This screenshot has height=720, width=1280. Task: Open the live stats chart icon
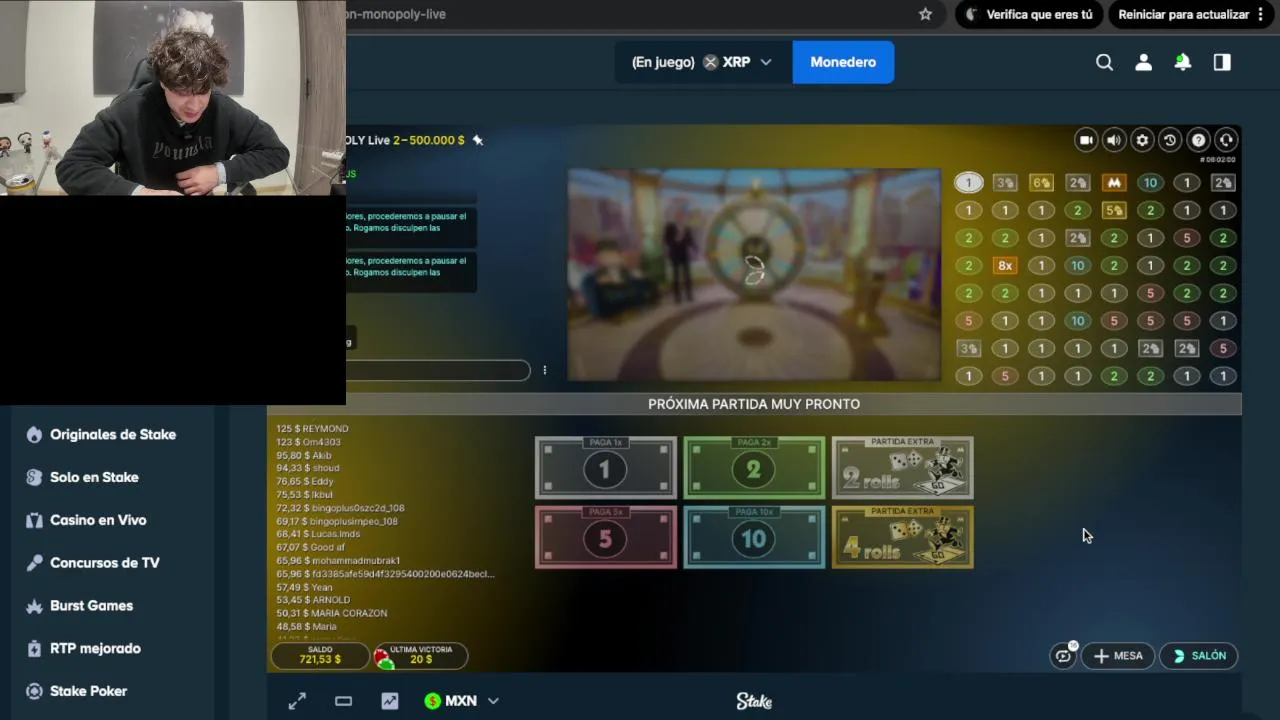pos(390,701)
